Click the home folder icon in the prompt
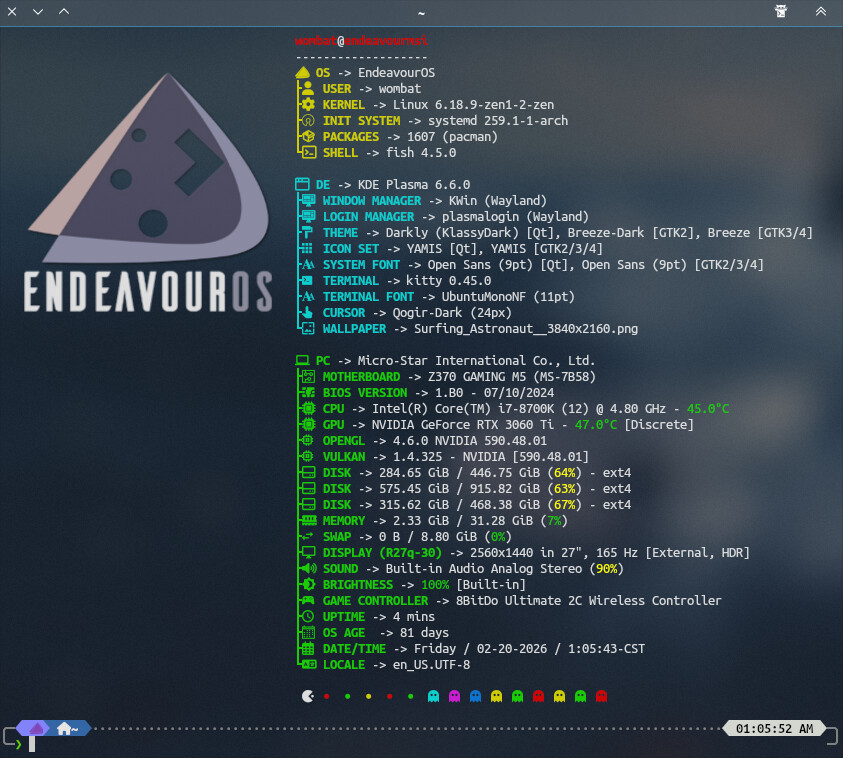The width and height of the screenshot is (843, 758). [65, 728]
